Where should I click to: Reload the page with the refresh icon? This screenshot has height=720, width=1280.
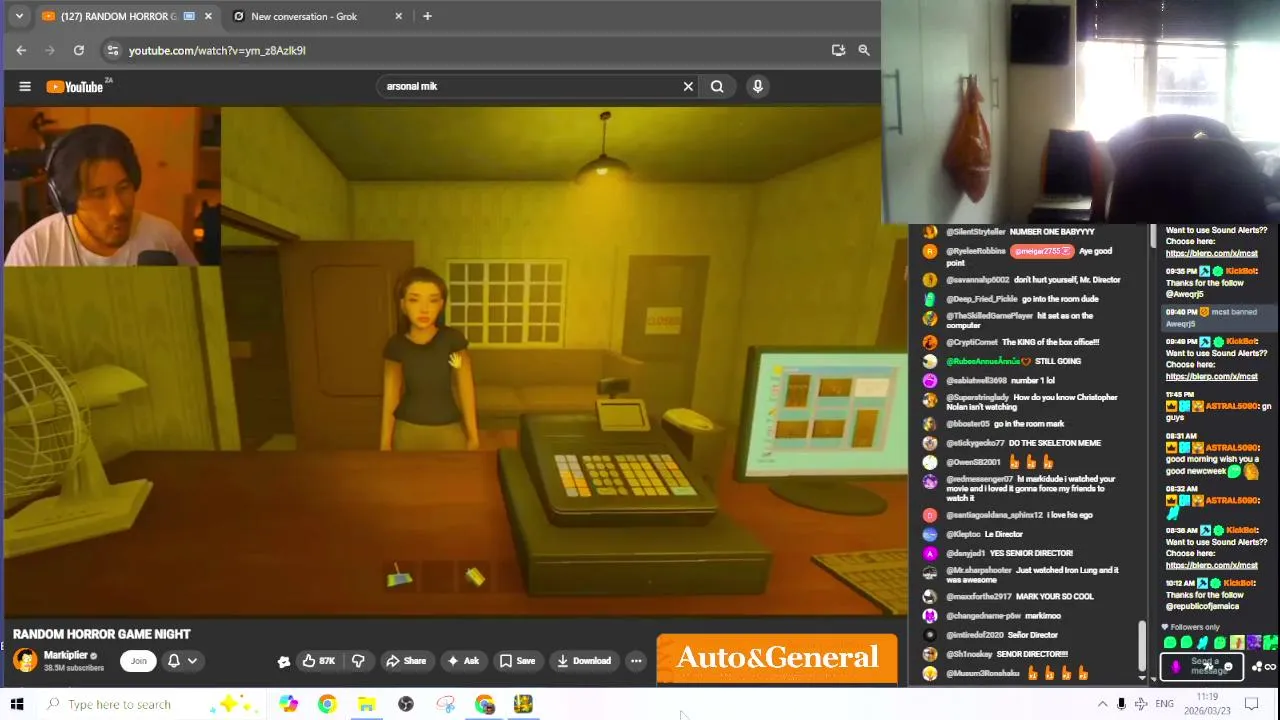point(79,50)
